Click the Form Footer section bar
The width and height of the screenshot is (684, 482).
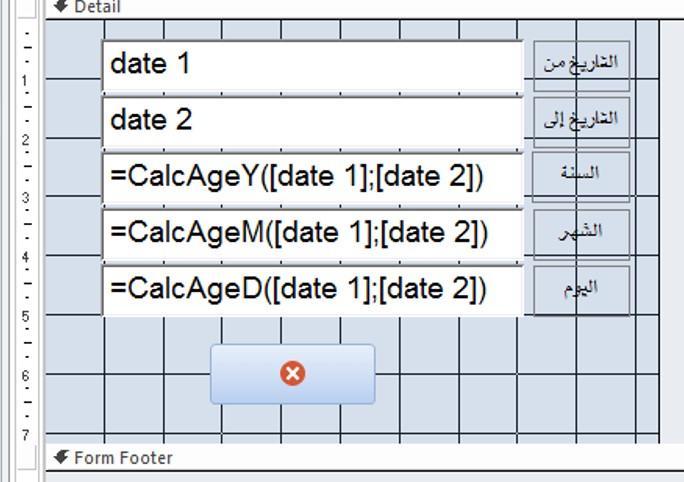(x=365, y=458)
